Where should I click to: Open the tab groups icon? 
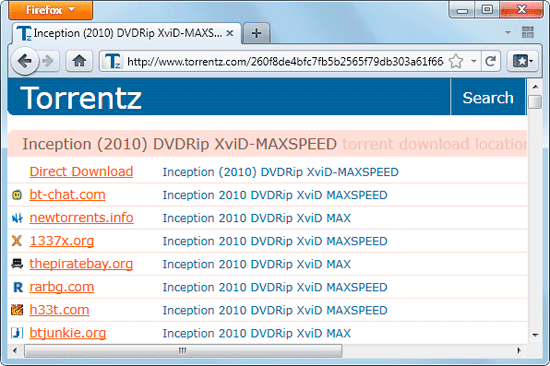pyautogui.click(x=528, y=33)
